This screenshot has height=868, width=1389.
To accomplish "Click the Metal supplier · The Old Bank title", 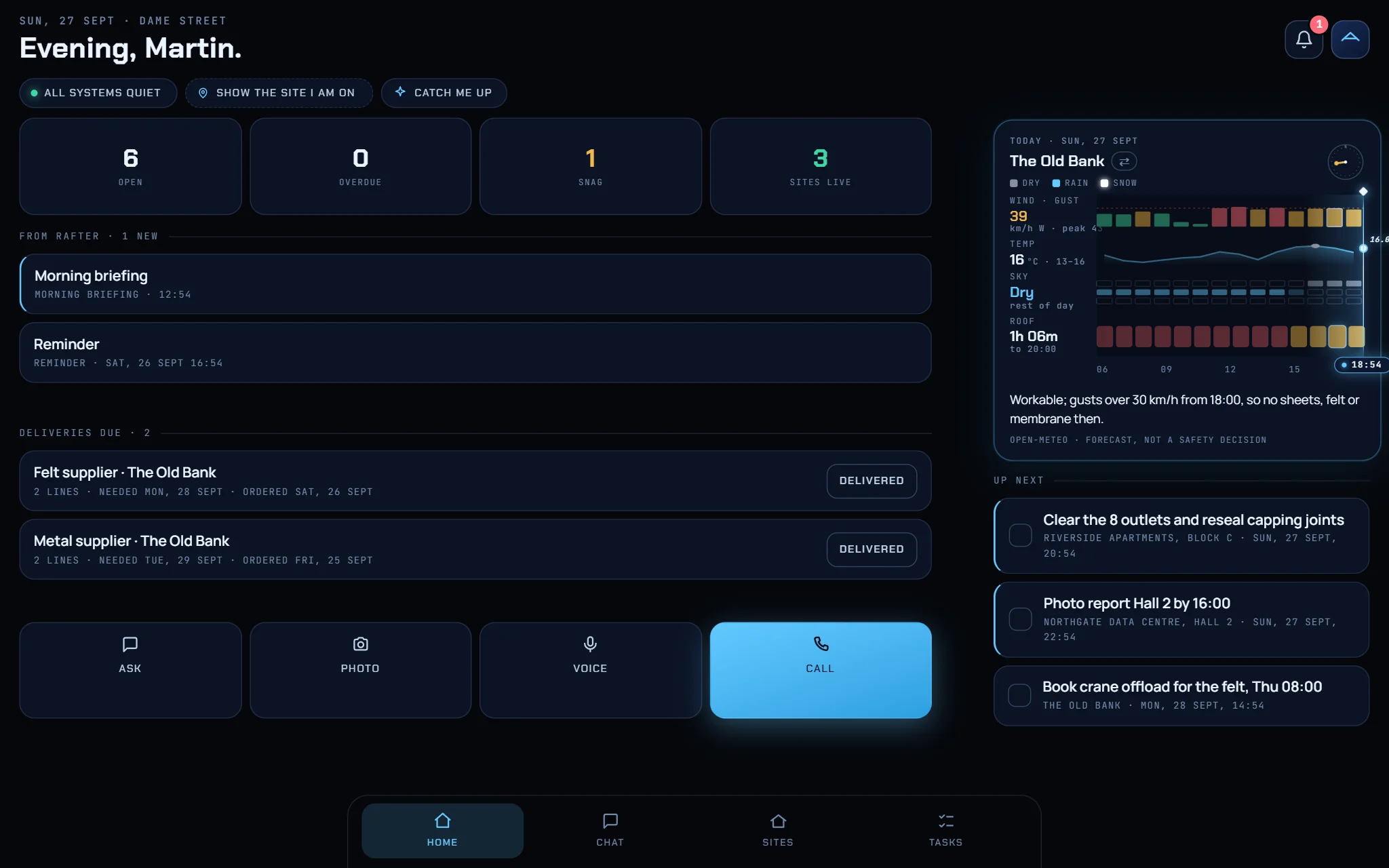I will pyautogui.click(x=132, y=541).
